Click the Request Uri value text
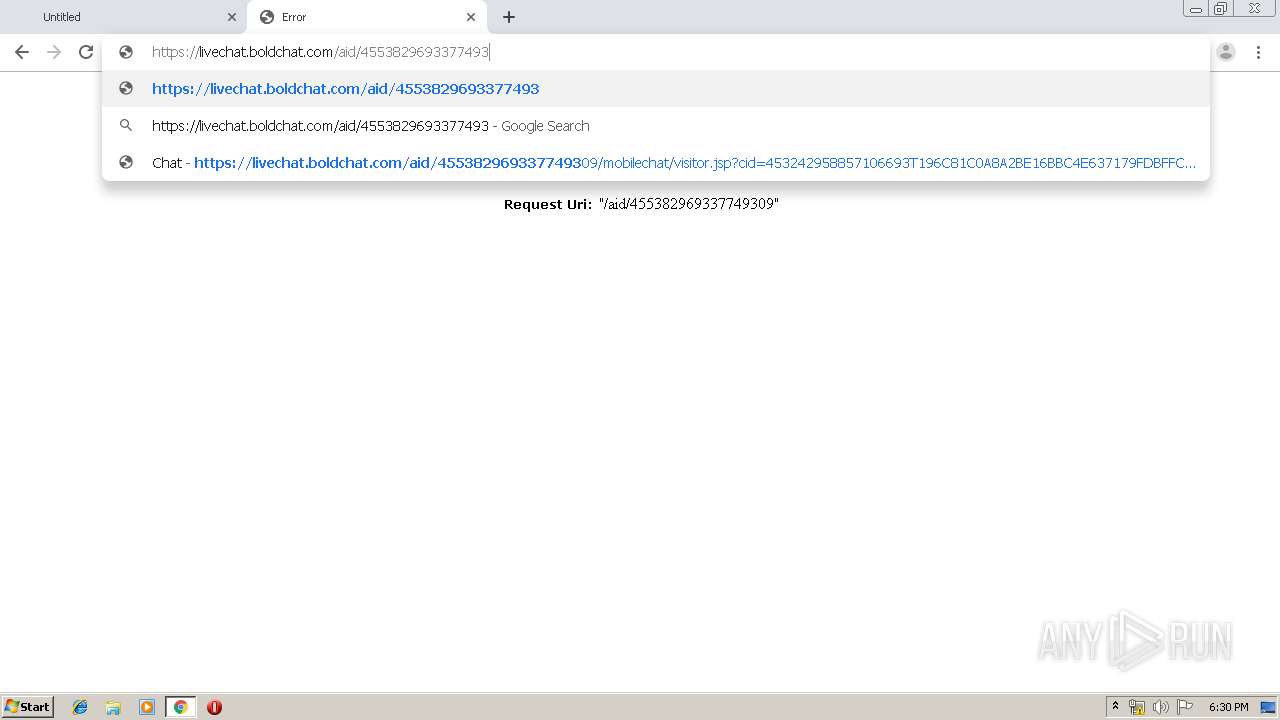 (689, 204)
